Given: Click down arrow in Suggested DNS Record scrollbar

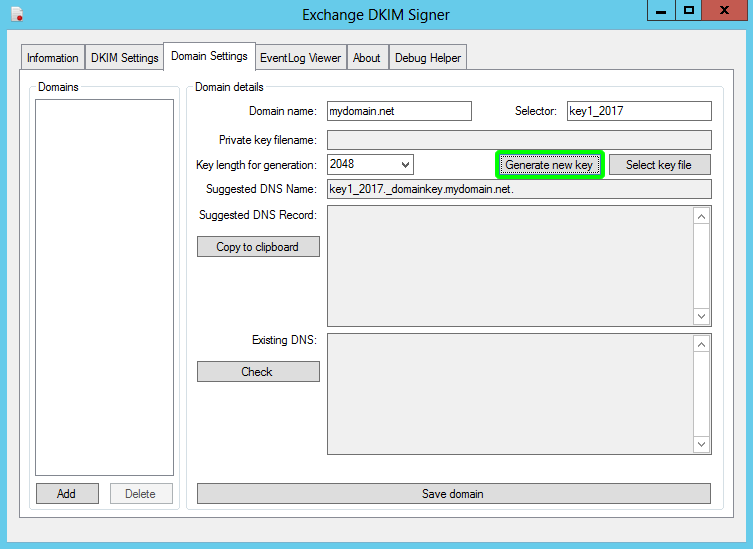Looking at the screenshot, I should point(701,316).
